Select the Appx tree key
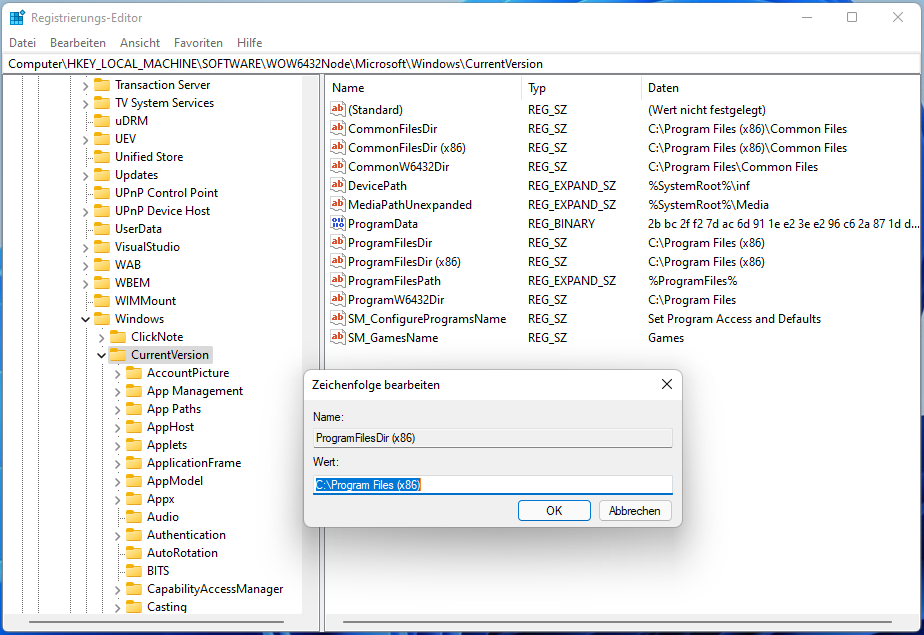 pyautogui.click(x=160, y=499)
